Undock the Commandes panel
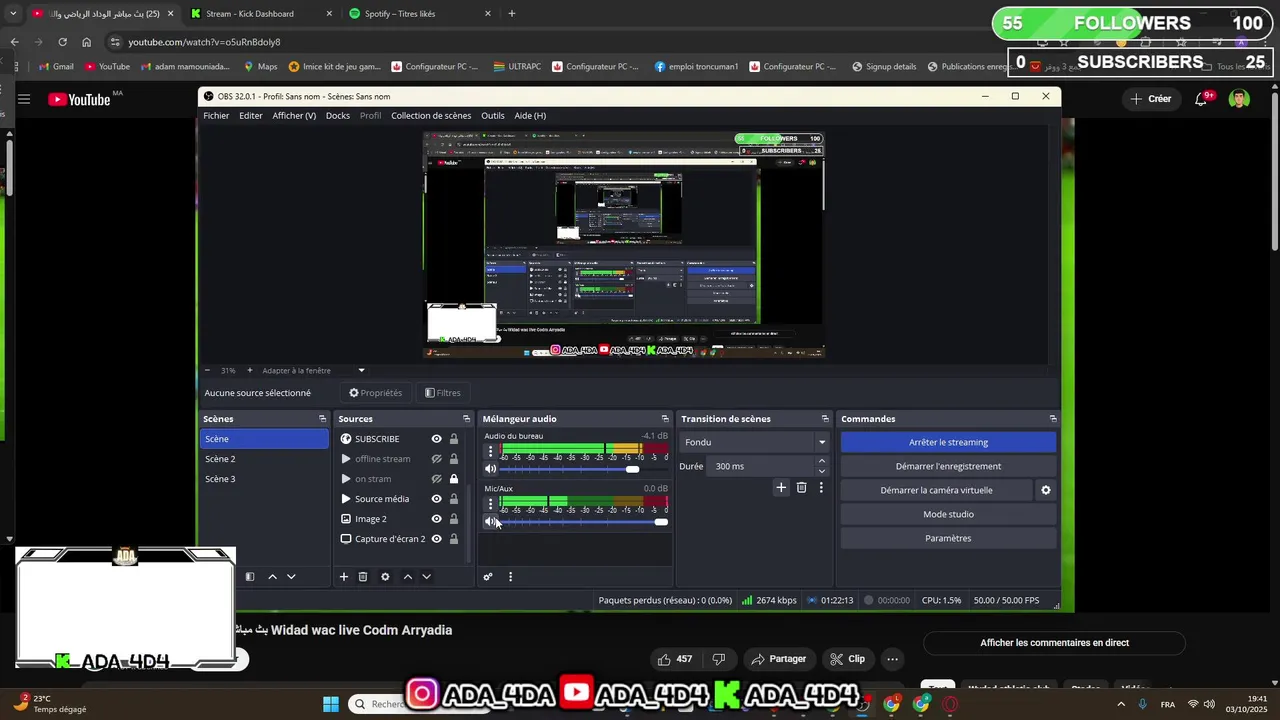 (x=1052, y=419)
